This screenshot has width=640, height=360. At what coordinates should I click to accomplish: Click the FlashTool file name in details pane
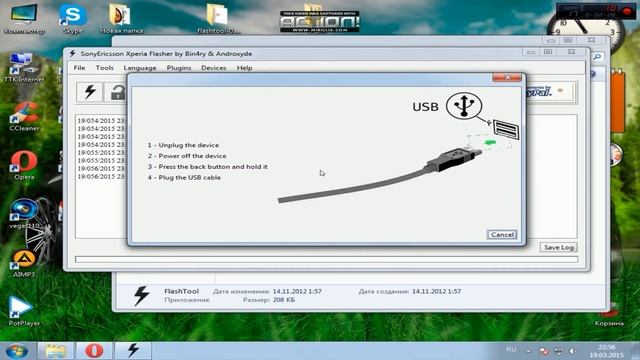pos(181,291)
